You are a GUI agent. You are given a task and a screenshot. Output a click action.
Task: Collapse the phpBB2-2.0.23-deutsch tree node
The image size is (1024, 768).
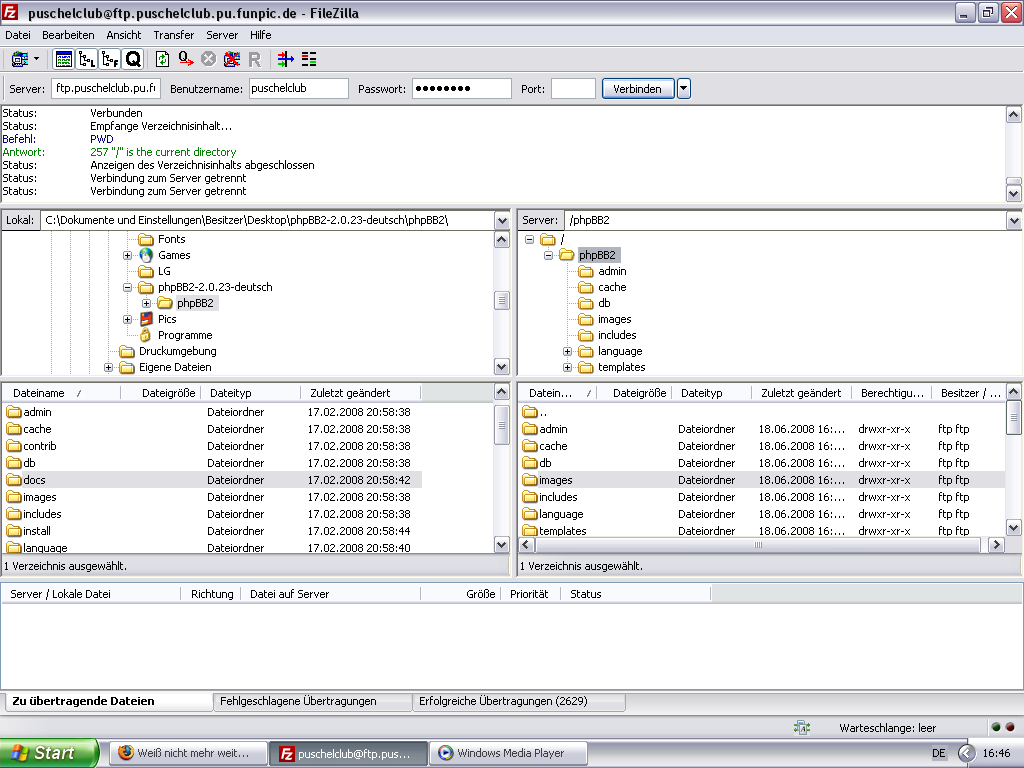click(x=127, y=287)
